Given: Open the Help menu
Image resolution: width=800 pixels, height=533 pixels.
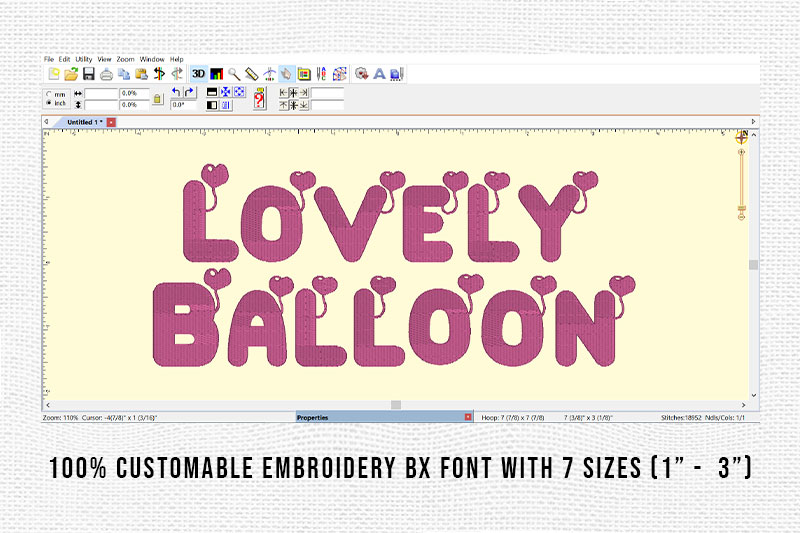Looking at the screenshot, I should tap(177, 59).
